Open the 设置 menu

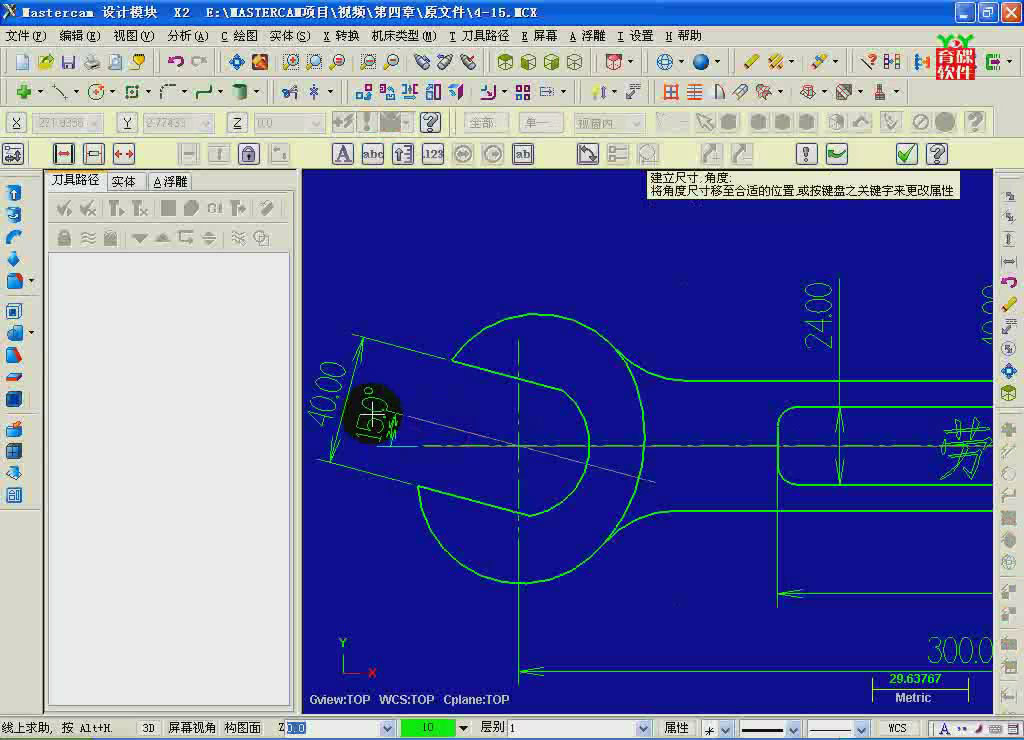635,36
